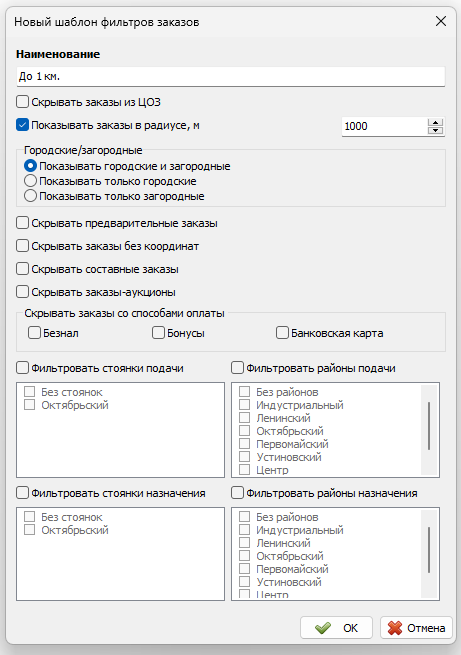Check Ленинский in районы подачи list

tap(244, 418)
